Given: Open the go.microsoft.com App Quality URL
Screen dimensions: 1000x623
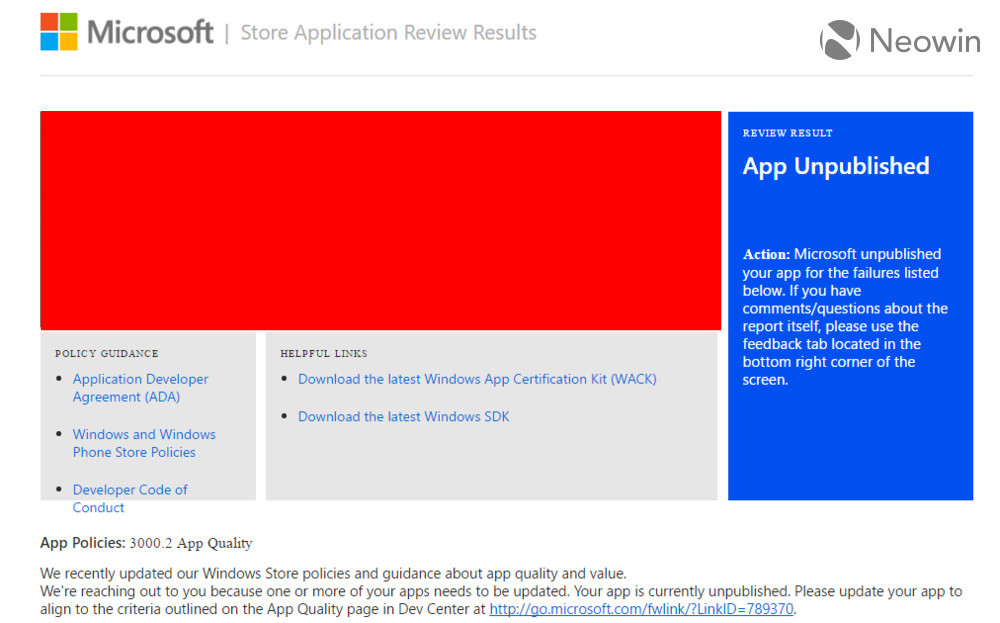Looking at the screenshot, I should pyautogui.click(x=641, y=608).
